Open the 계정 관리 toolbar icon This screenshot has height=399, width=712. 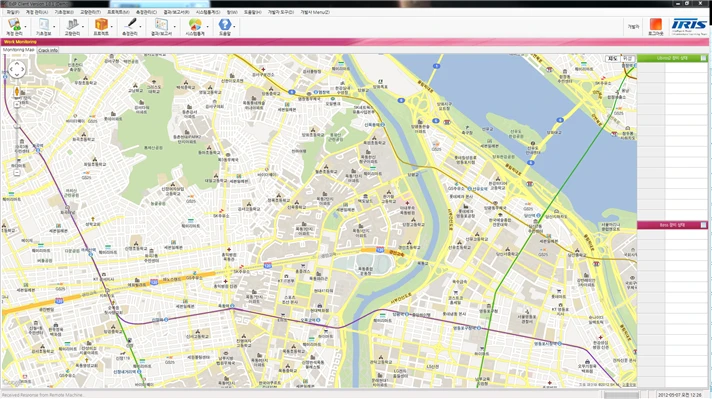(x=14, y=27)
